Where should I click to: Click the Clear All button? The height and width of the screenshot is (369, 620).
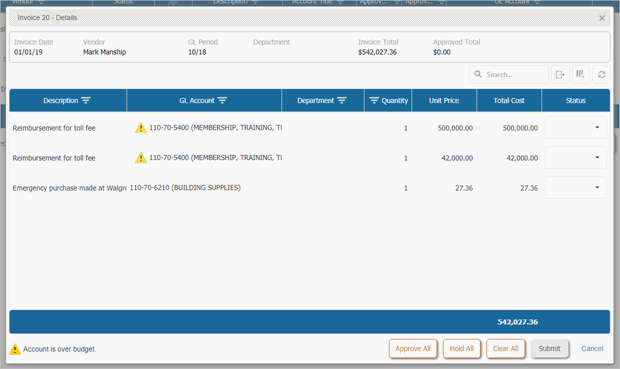[505, 348]
